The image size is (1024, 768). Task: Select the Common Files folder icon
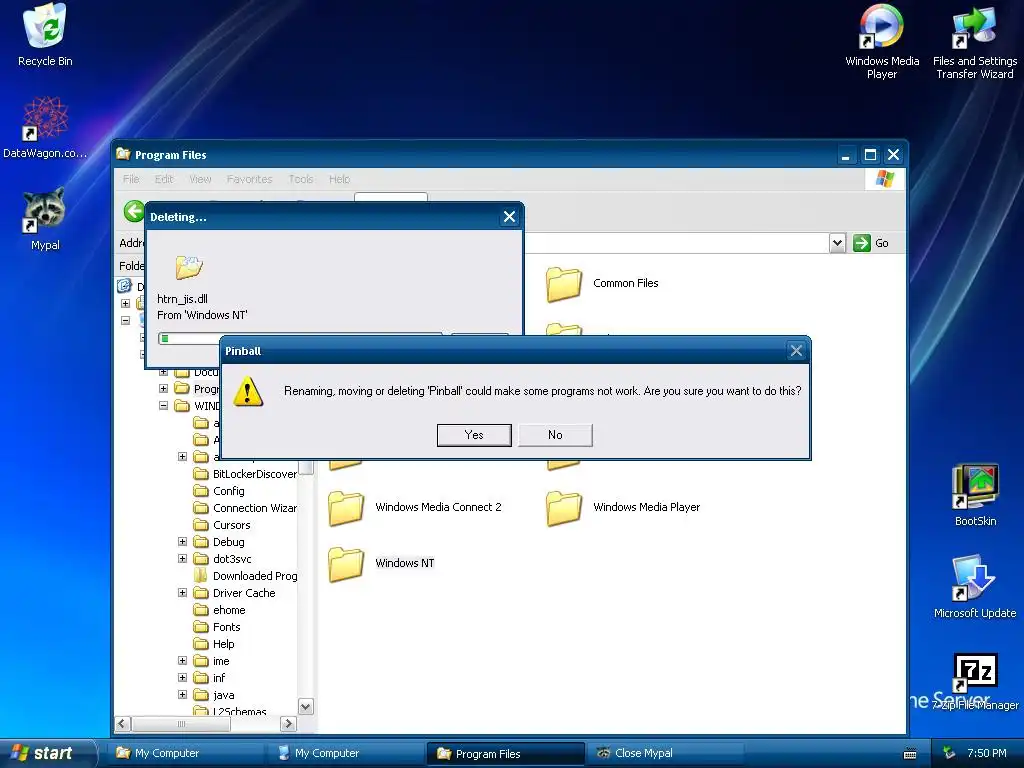pyautogui.click(x=564, y=283)
